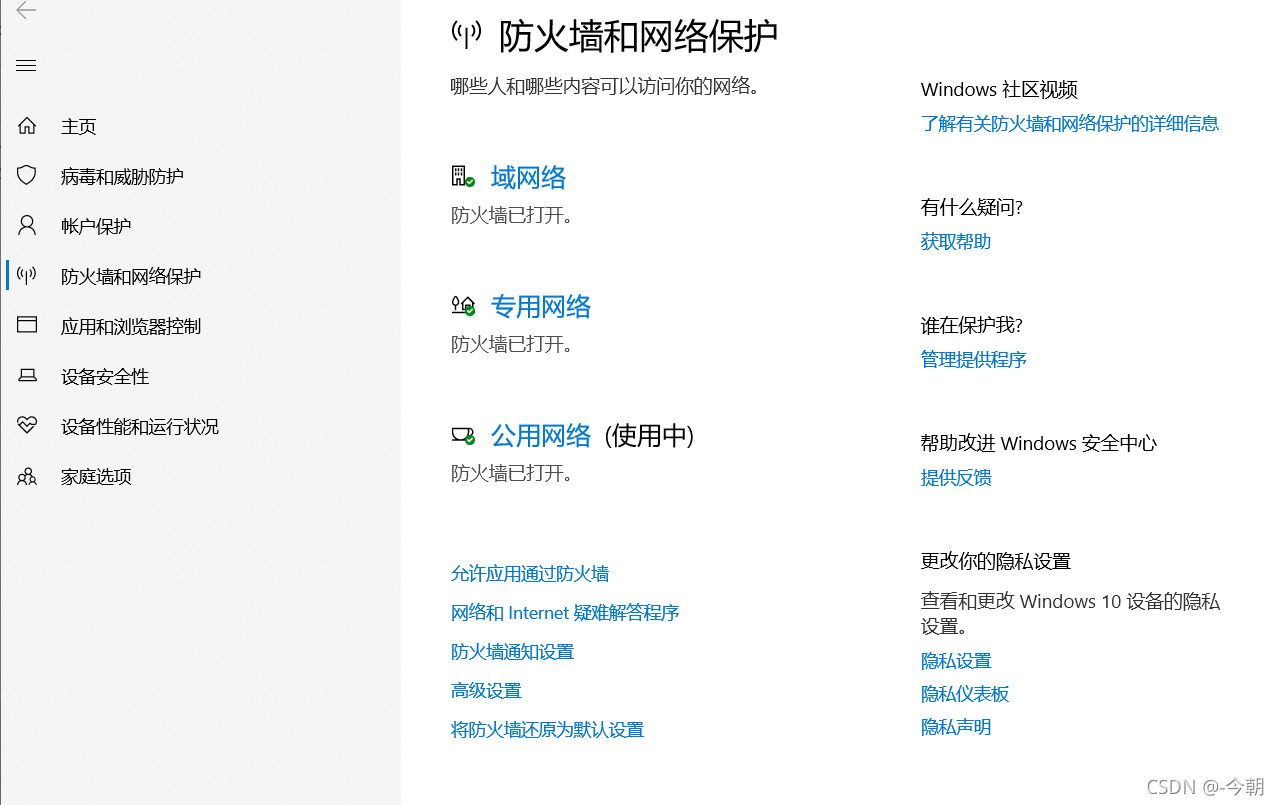Screen dimensions: 1279x805
Task: Open 家庭选项 section
Action: [x=96, y=476]
